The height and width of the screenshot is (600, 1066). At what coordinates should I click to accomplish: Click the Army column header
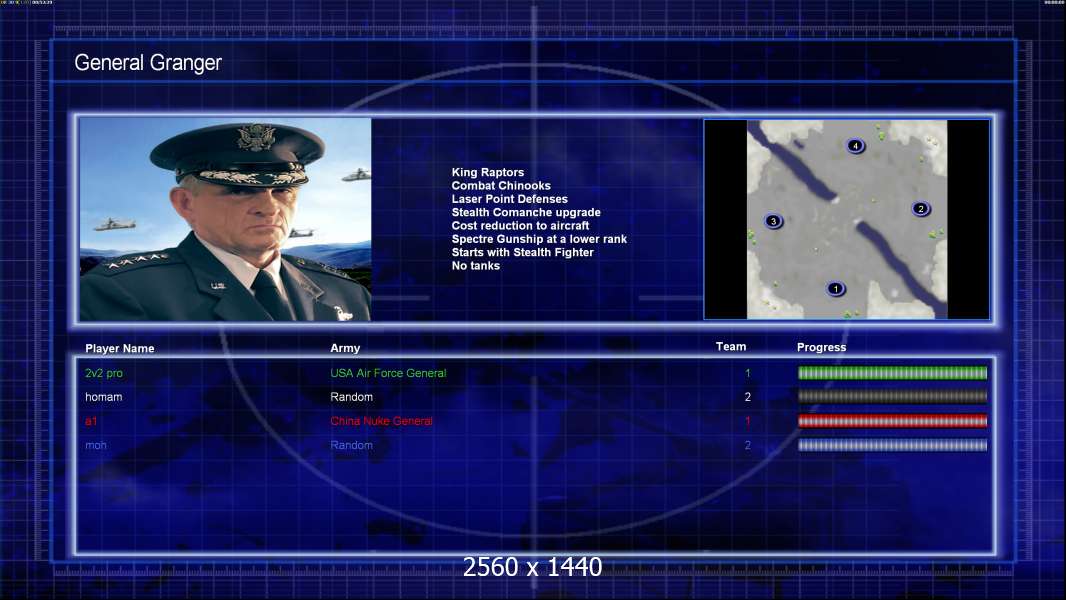[345, 348]
